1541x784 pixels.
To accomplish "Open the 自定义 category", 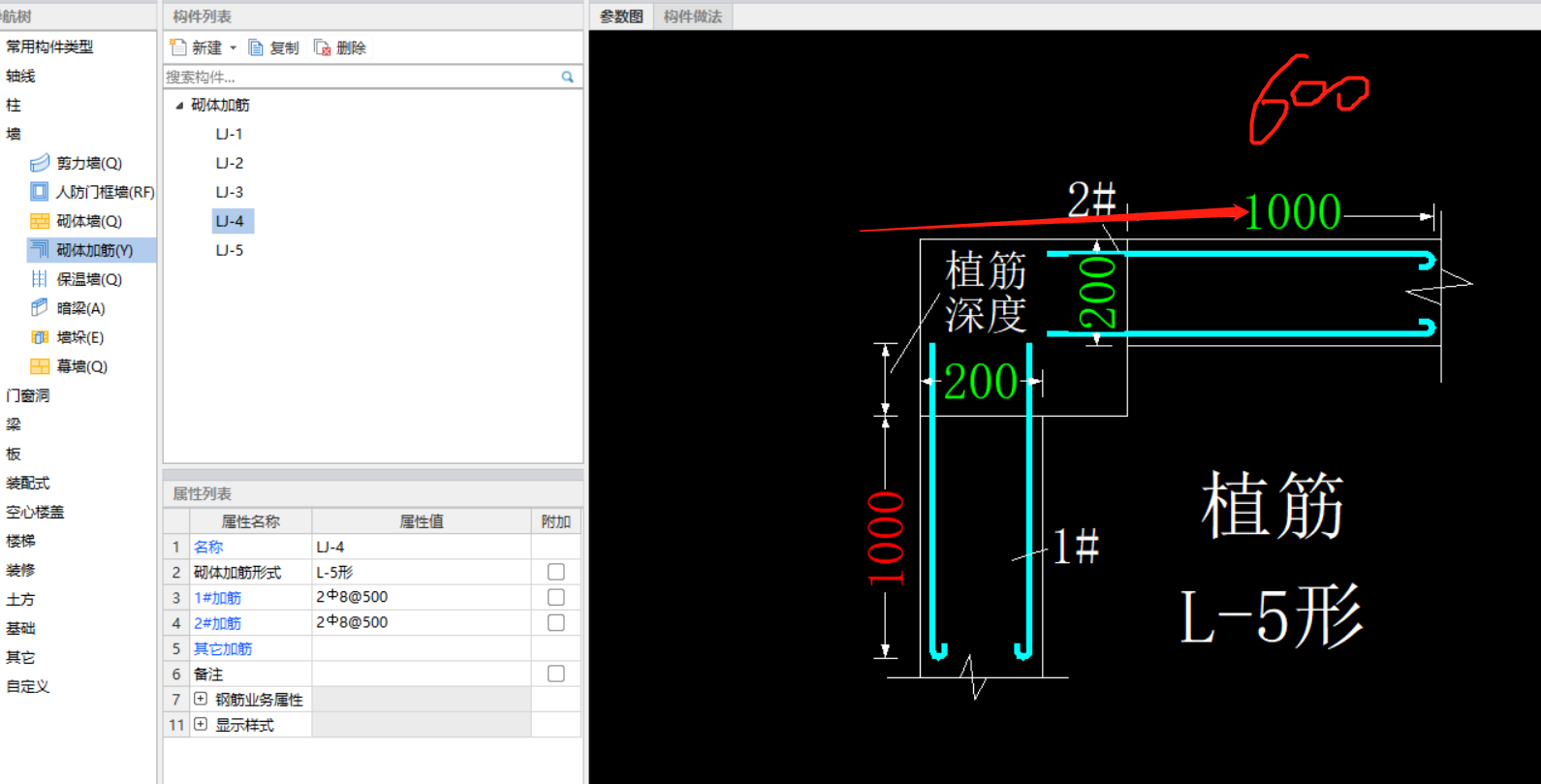I will tap(27, 686).
